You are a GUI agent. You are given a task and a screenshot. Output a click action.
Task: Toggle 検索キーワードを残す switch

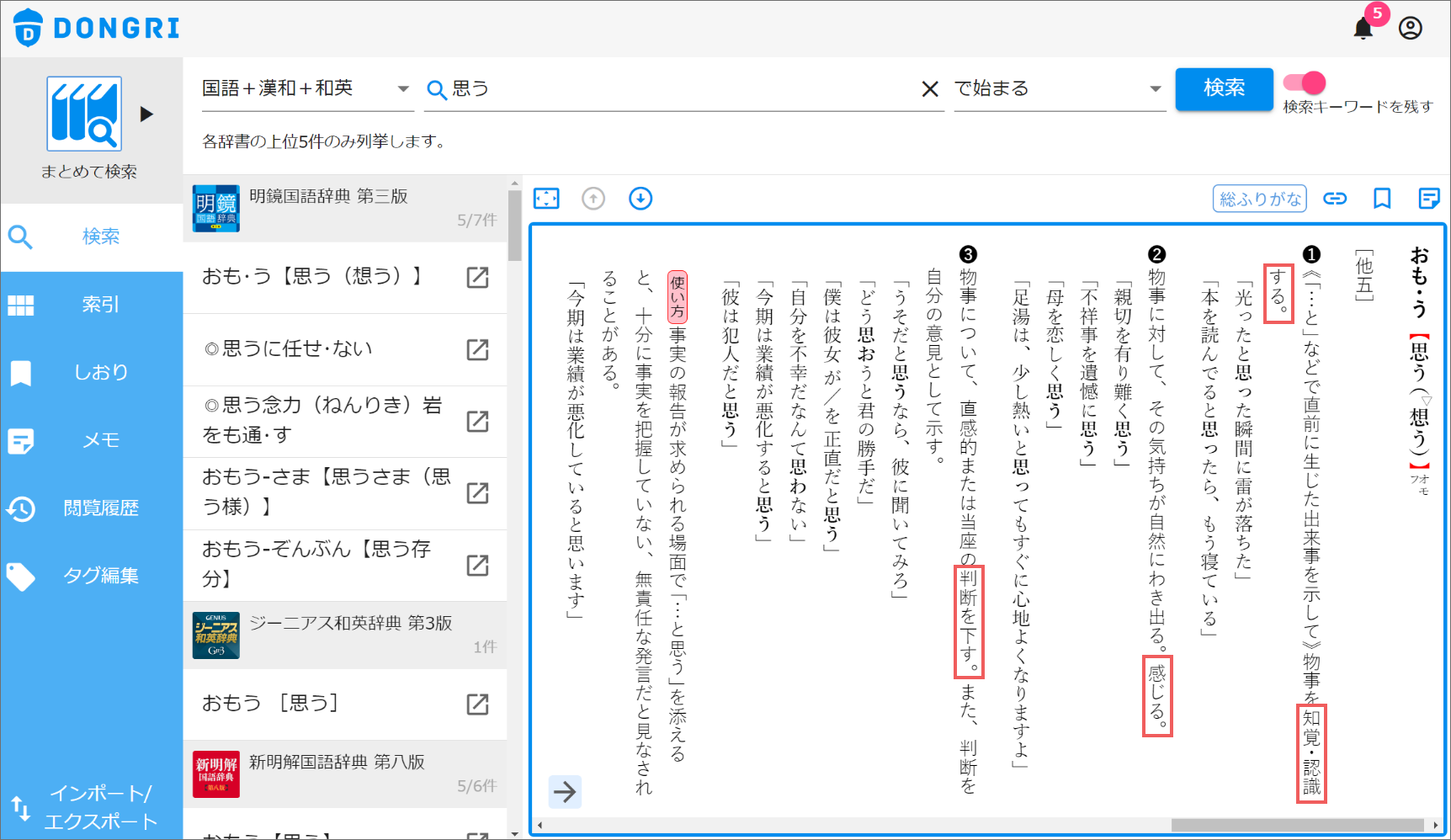pos(1305,82)
